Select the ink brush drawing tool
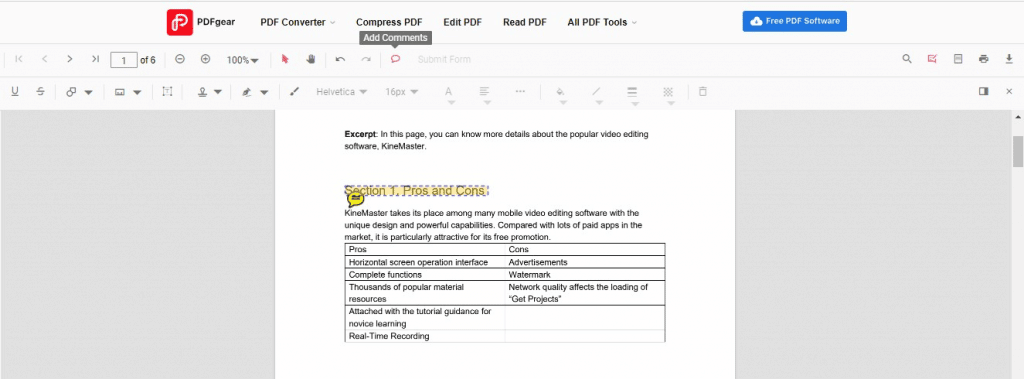1024x379 pixels. (294, 92)
